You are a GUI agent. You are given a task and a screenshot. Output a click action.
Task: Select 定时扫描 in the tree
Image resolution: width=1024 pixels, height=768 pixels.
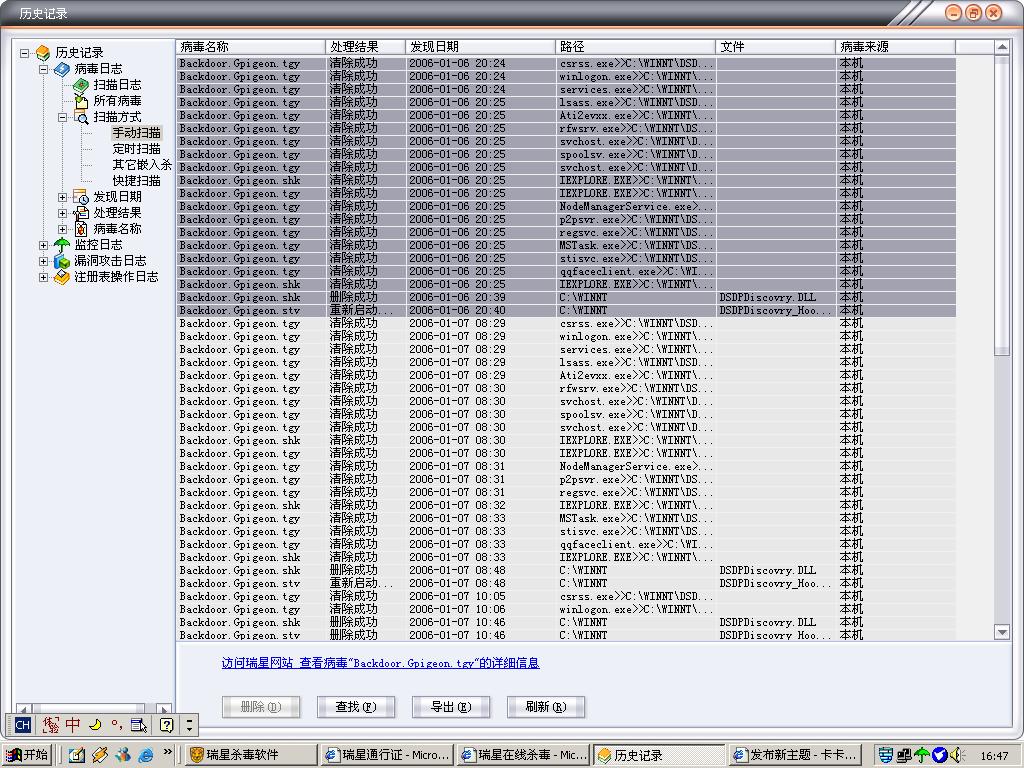coord(136,149)
